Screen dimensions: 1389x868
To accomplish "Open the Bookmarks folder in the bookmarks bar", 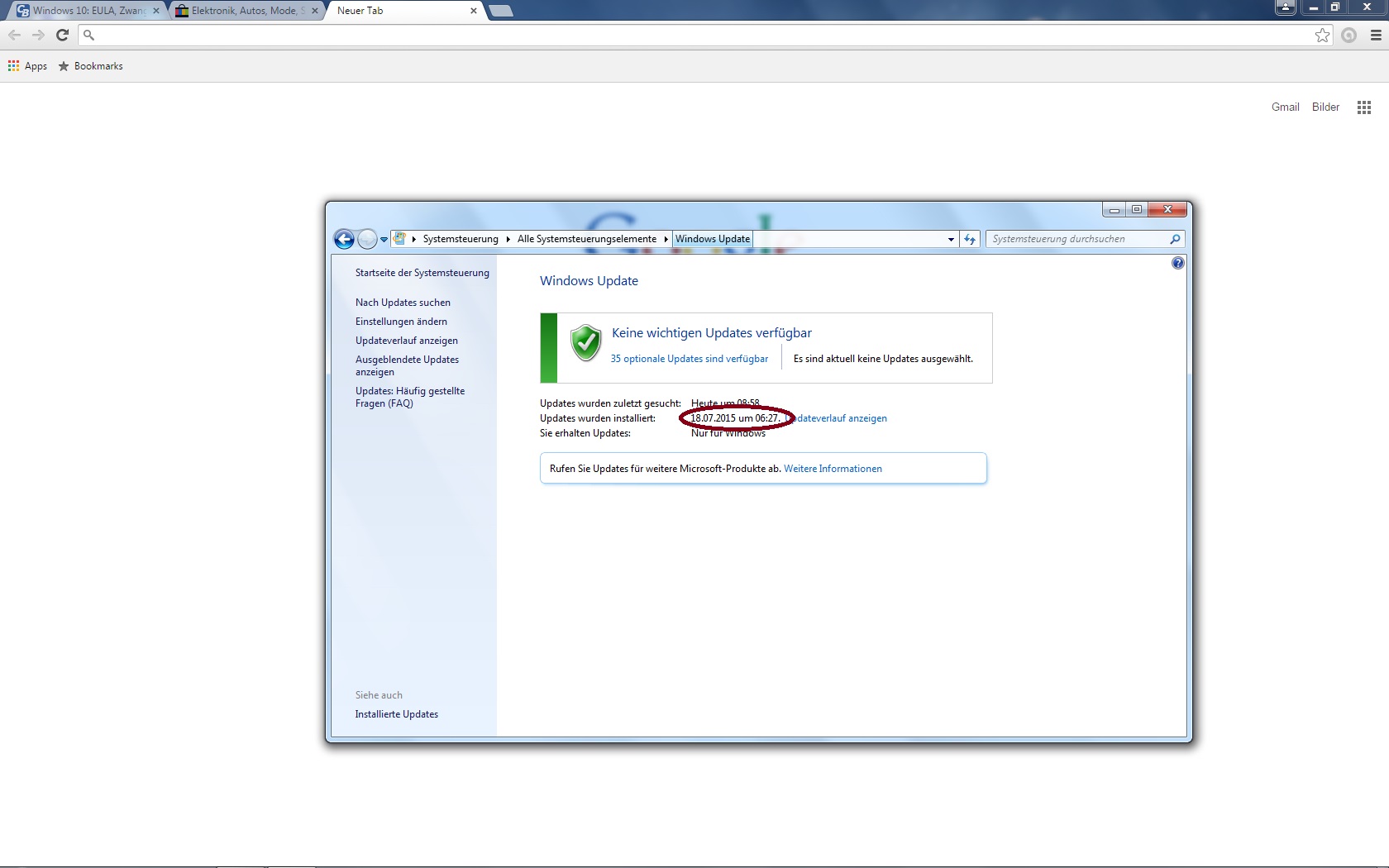I will (x=91, y=66).
